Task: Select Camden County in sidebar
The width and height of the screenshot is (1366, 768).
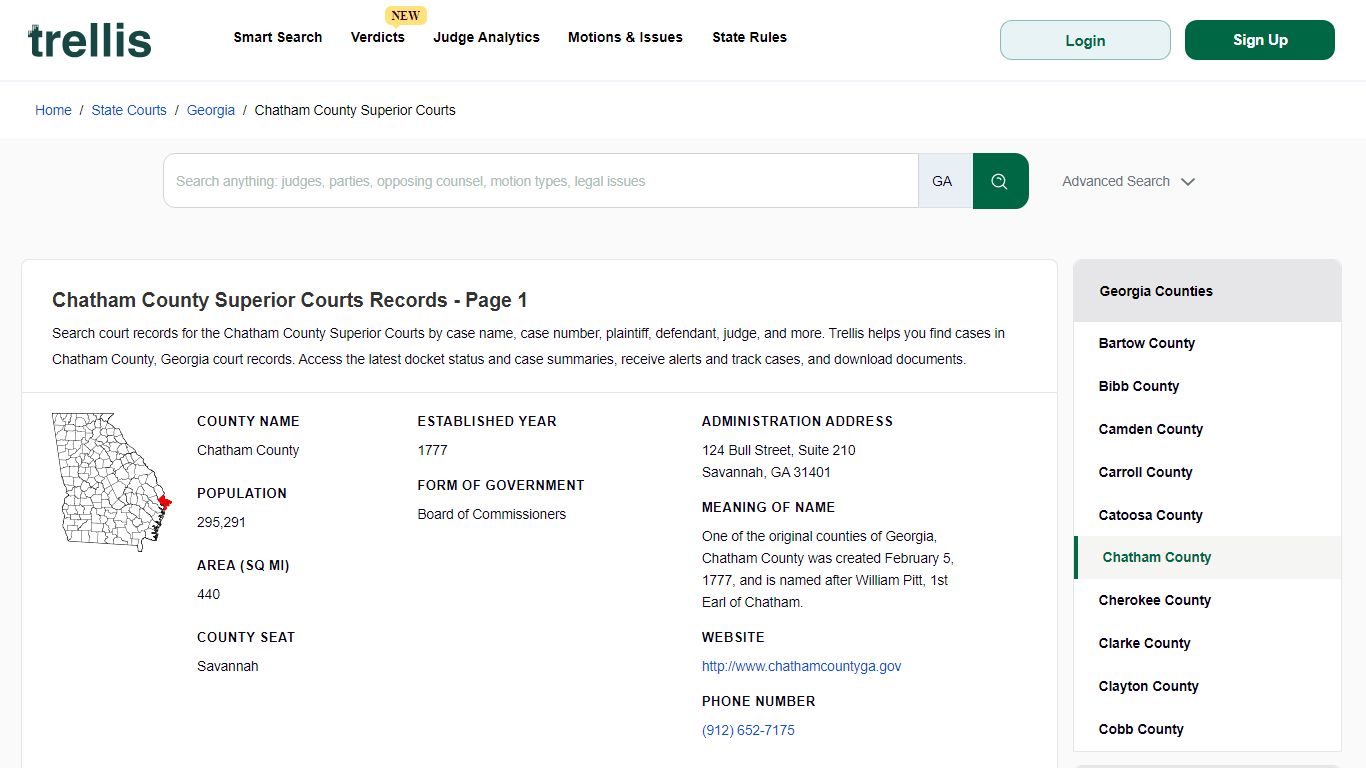Action: [x=1207, y=429]
